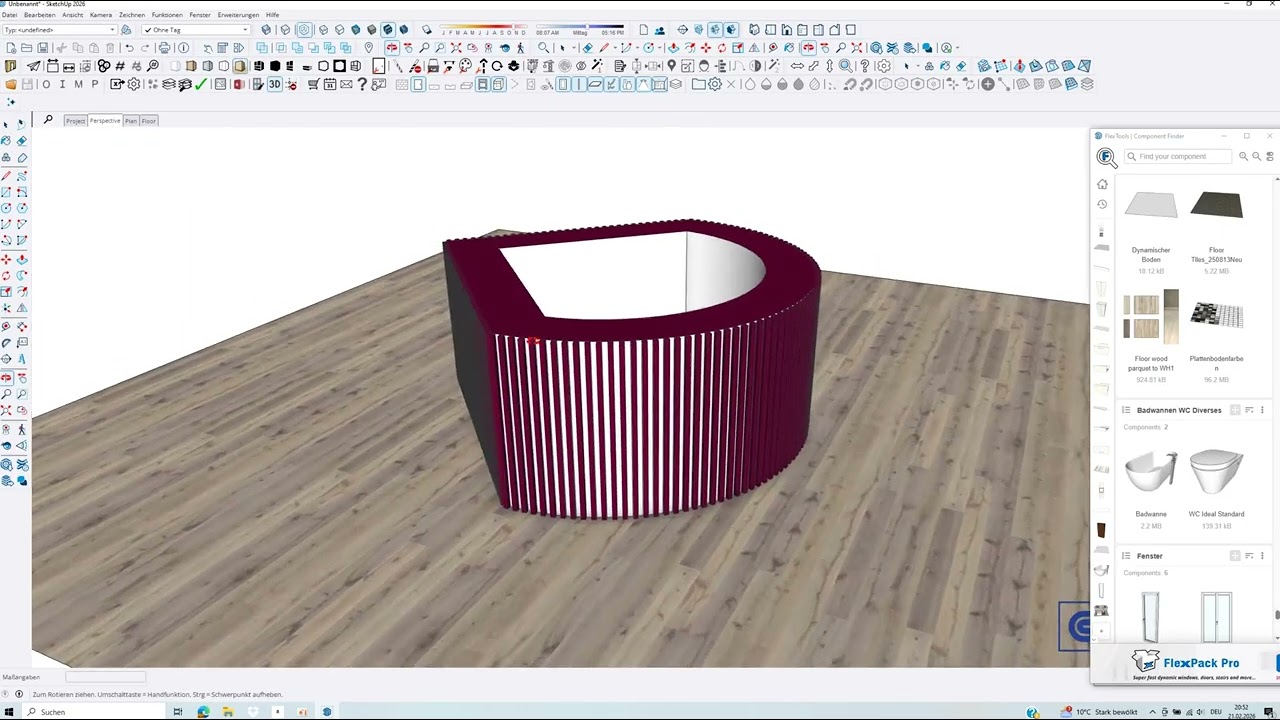Screen dimensions: 1280x720
Task: Select the Dynamischer Boden component thumbnail
Action: pos(1151,205)
